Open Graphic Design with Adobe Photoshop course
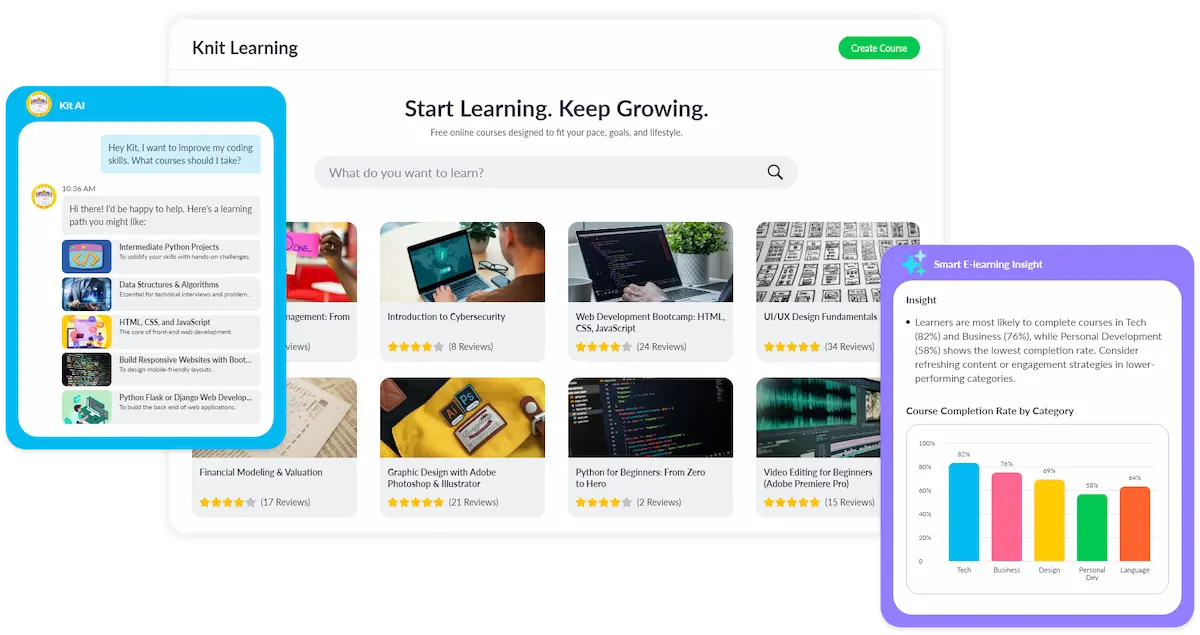The width and height of the screenshot is (1200, 635). [x=462, y=447]
